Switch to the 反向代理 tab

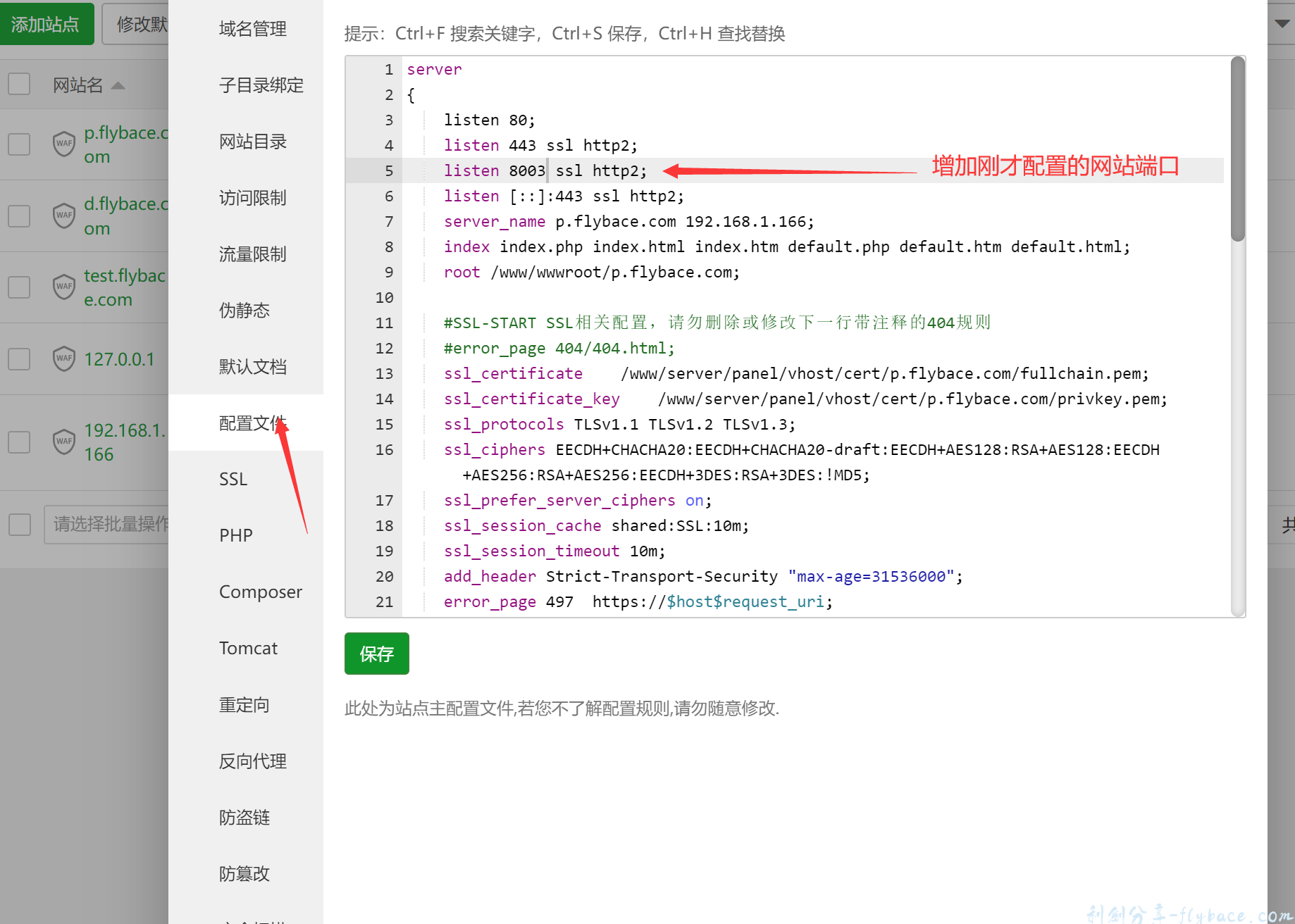coord(252,761)
